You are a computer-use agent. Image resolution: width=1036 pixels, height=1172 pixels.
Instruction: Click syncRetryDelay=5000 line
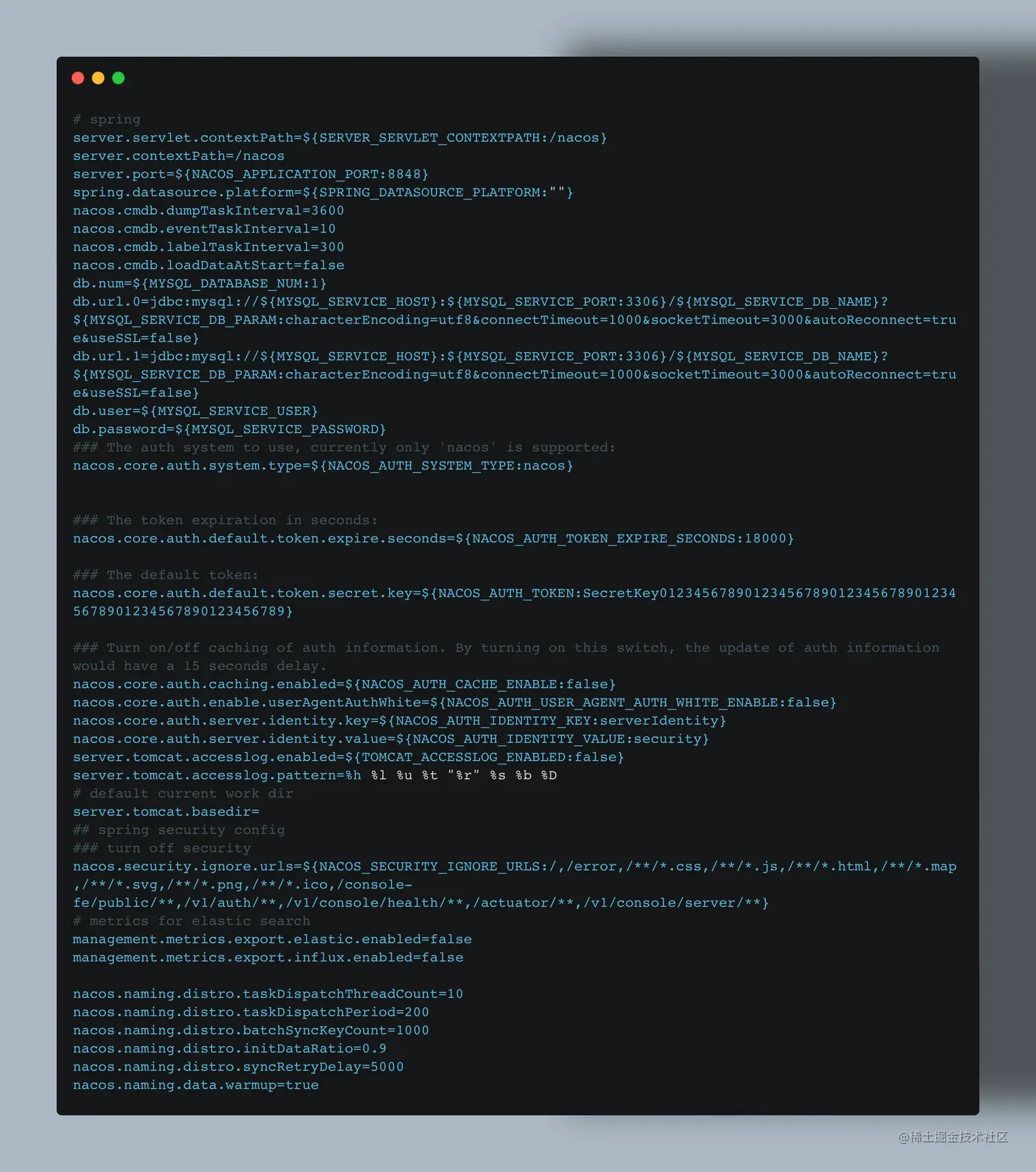(x=238, y=1066)
